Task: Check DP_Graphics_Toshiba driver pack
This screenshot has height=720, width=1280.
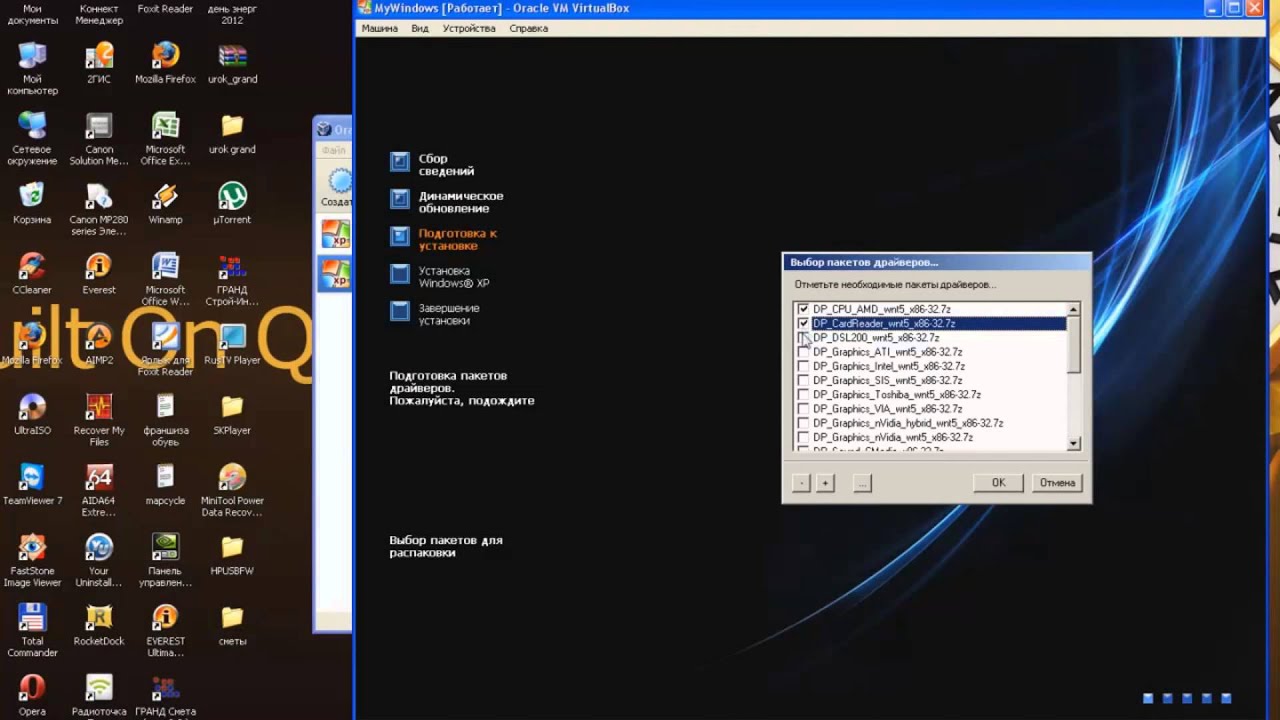Action: pos(803,395)
